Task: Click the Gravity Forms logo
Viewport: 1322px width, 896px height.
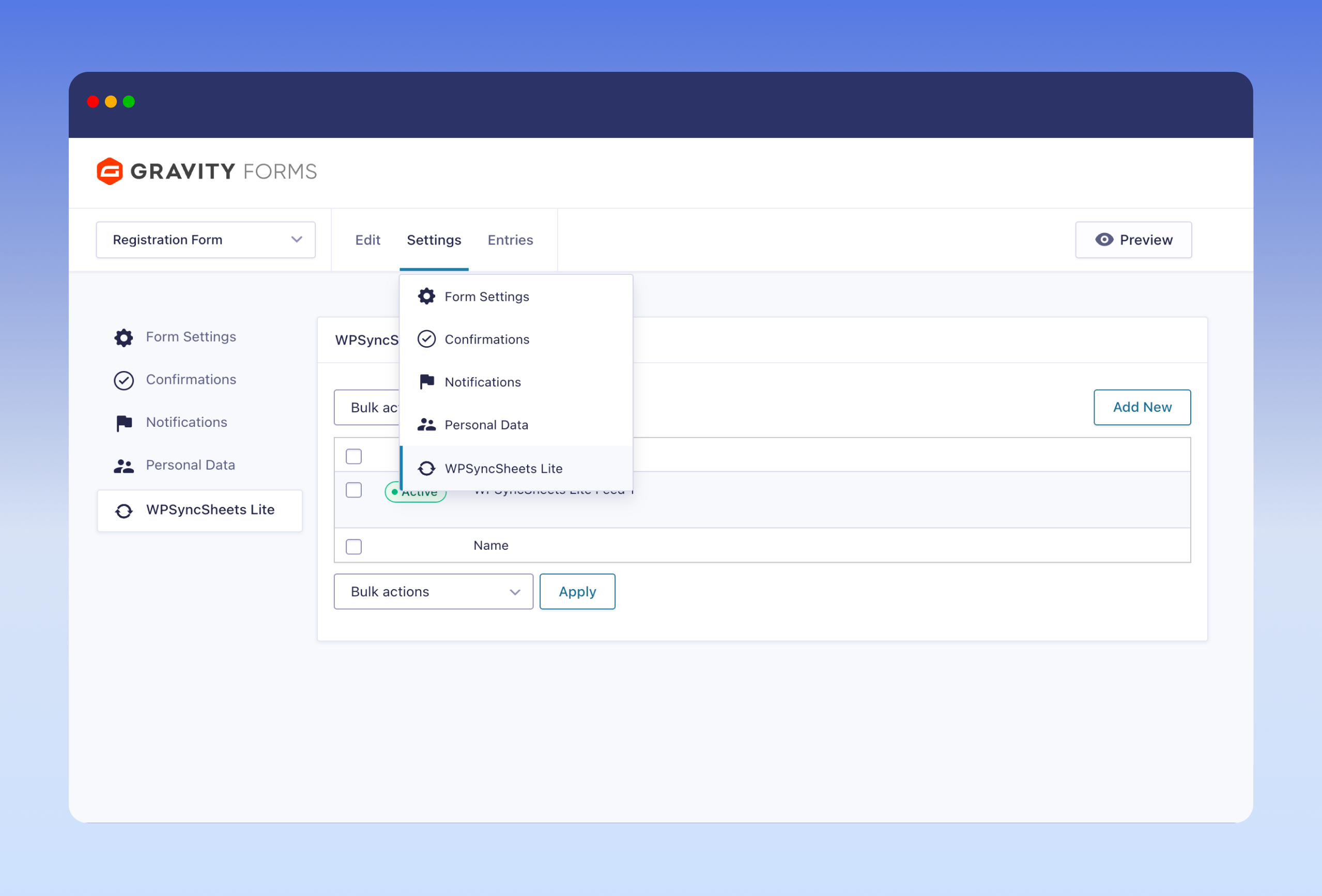Action: click(207, 171)
